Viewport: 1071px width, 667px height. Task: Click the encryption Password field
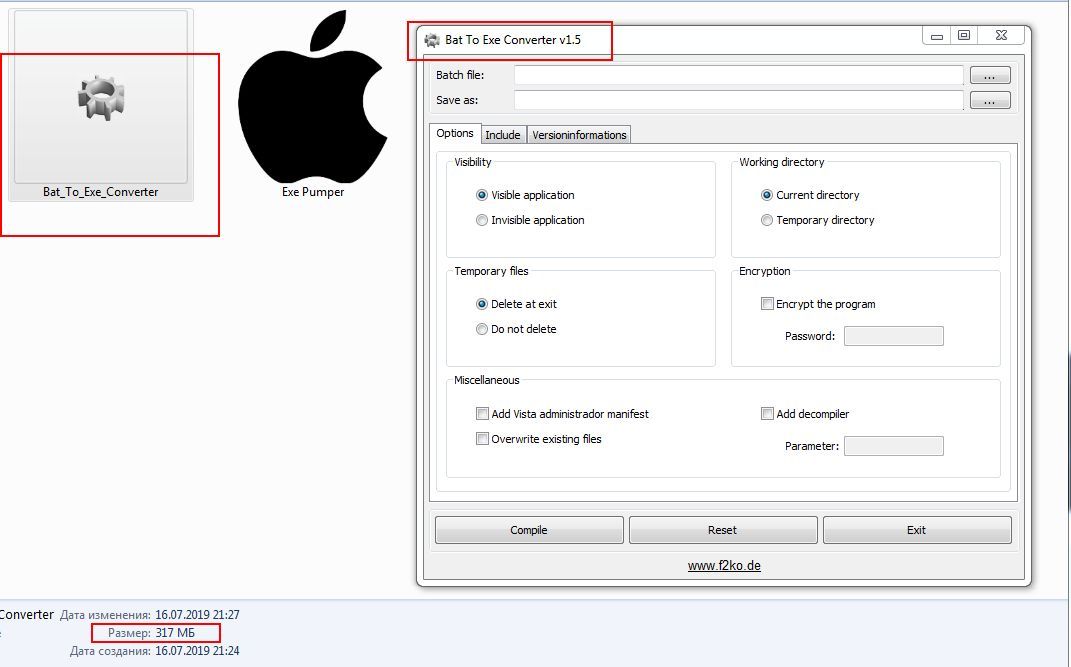click(893, 336)
